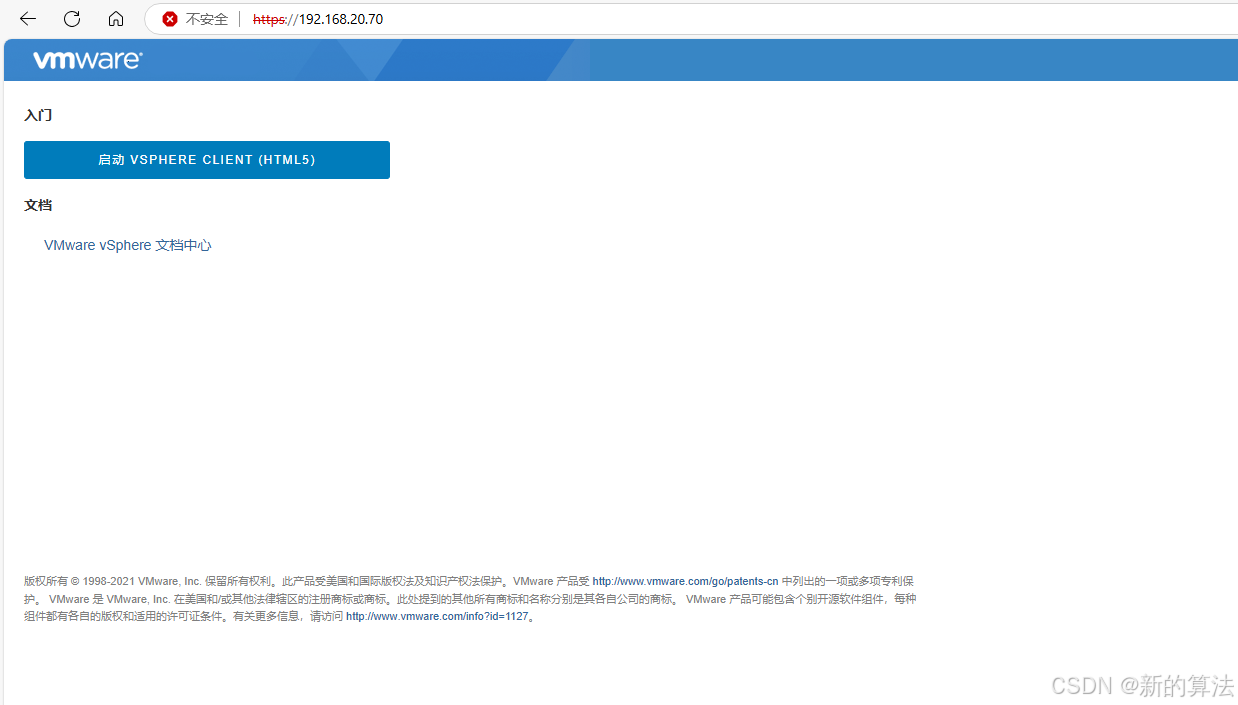Click the red not-secure warning icon
1238x705 pixels.
click(x=170, y=19)
